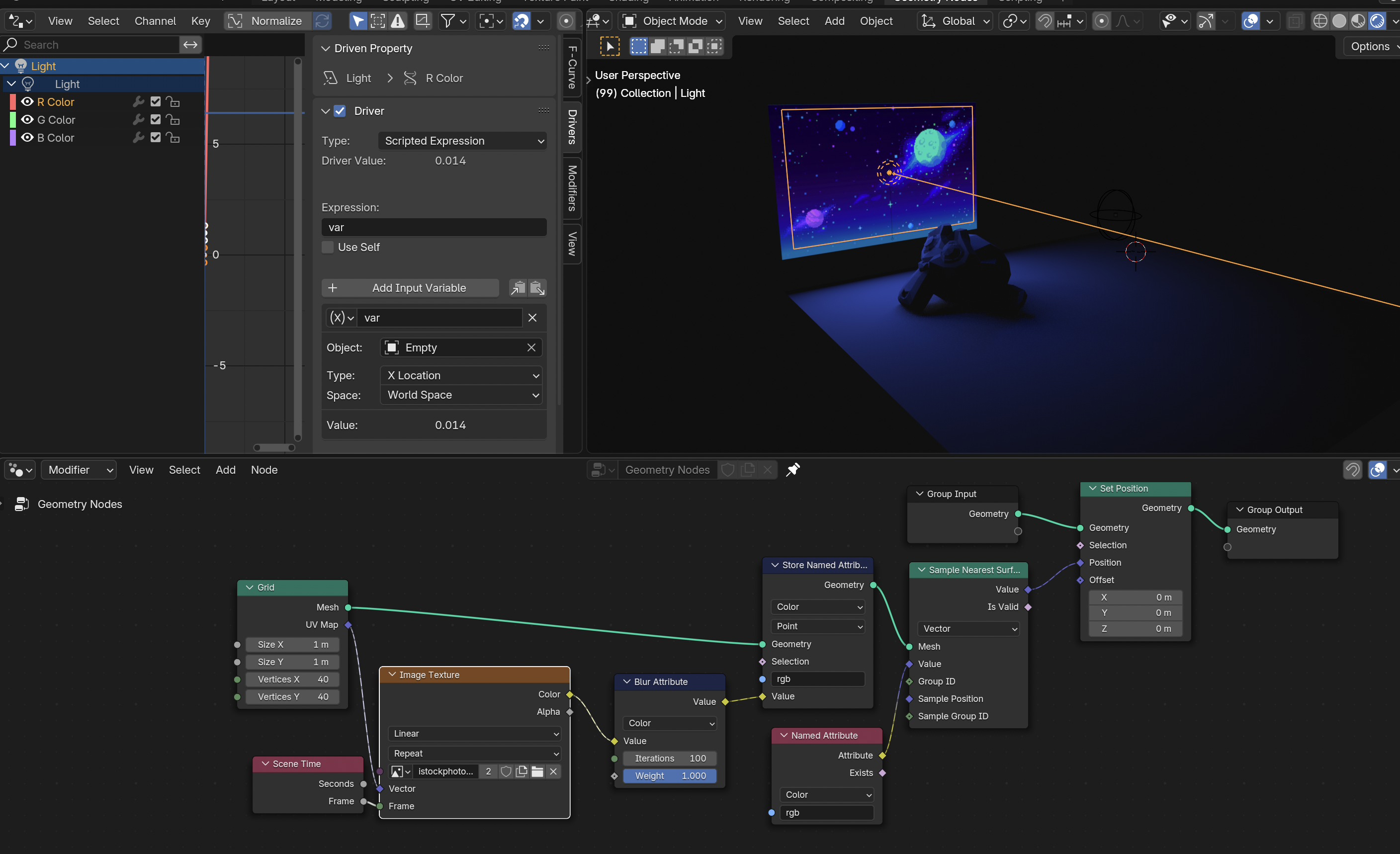
Task: Open the Key menu
Action: point(200,21)
